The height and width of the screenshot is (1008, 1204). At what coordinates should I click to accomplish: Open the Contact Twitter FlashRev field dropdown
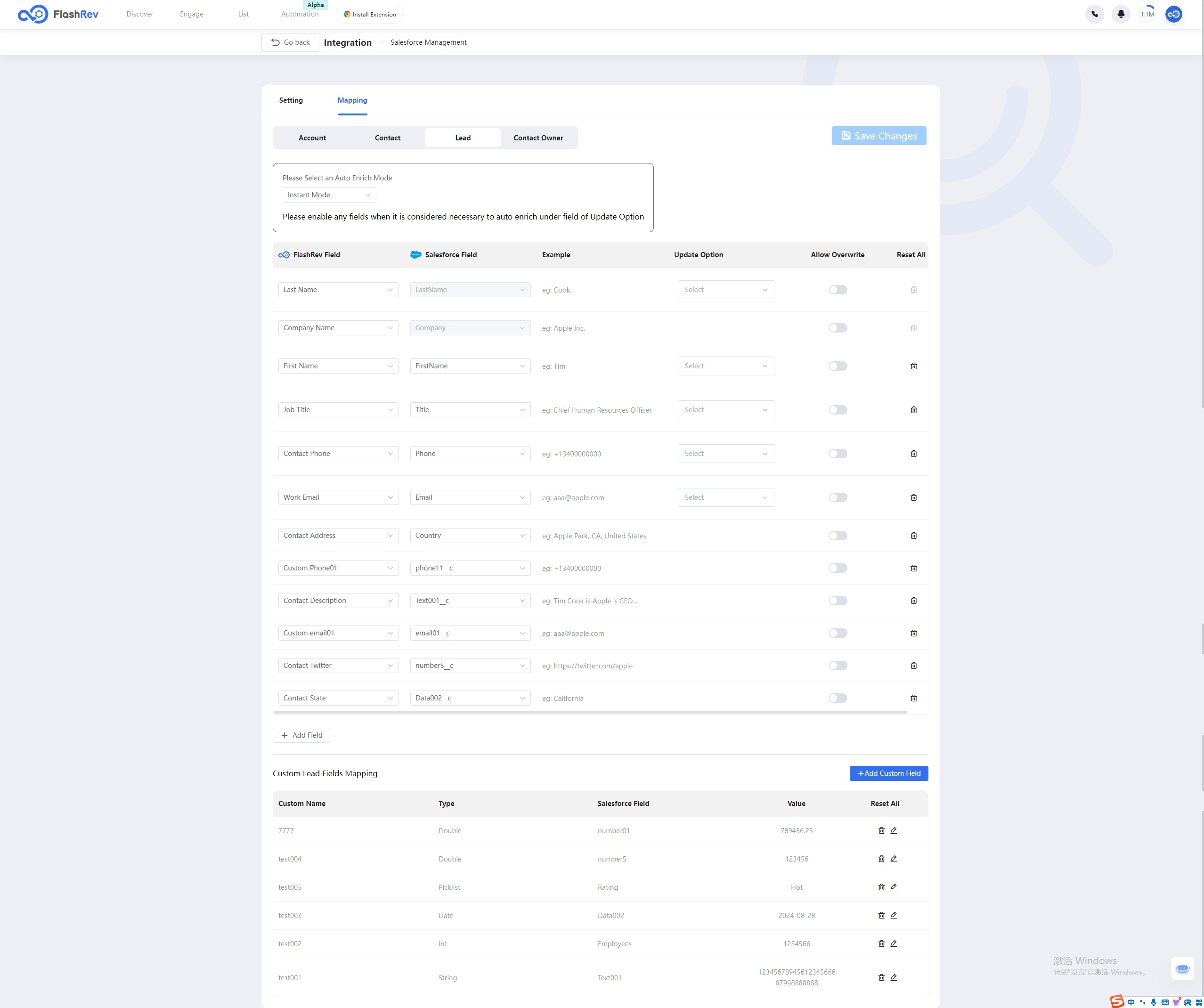(x=338, y=666)
